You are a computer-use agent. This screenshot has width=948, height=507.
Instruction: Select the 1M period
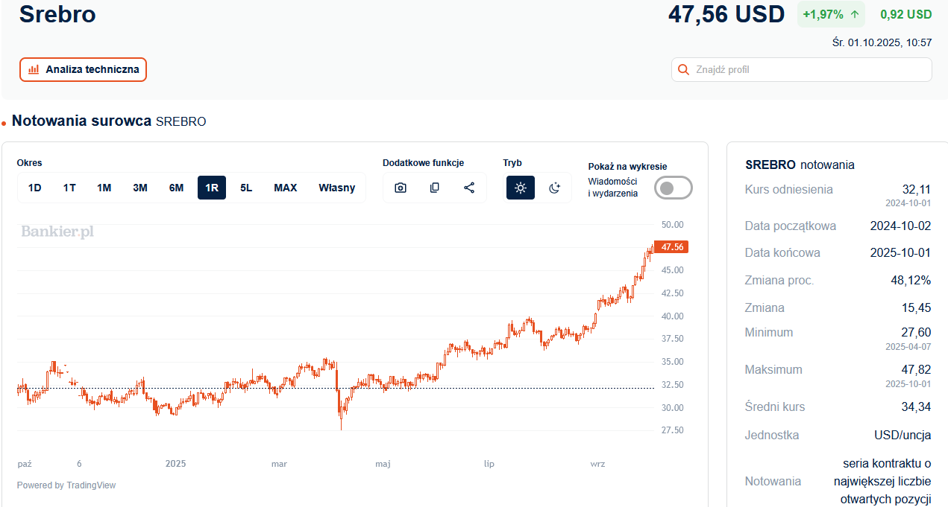[104, 188]
